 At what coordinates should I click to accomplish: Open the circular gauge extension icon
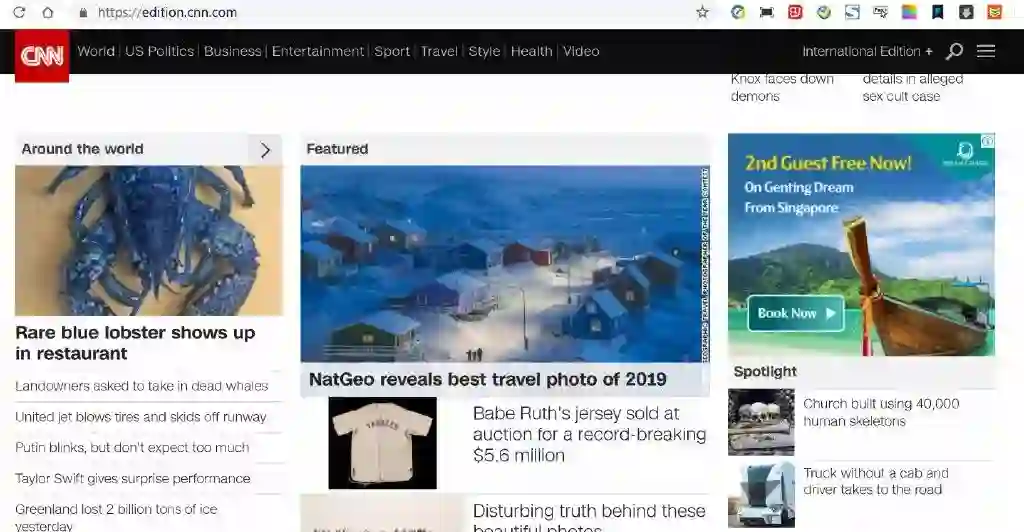pos(738,12)
